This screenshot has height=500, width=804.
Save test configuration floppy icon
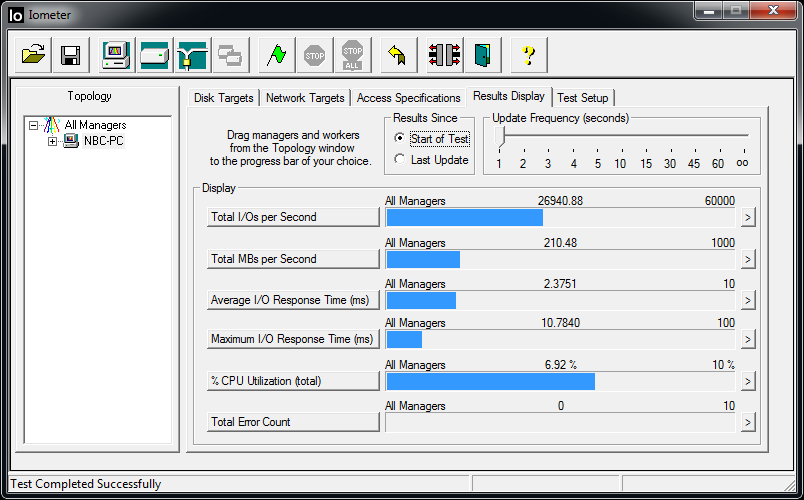(71, 54)
